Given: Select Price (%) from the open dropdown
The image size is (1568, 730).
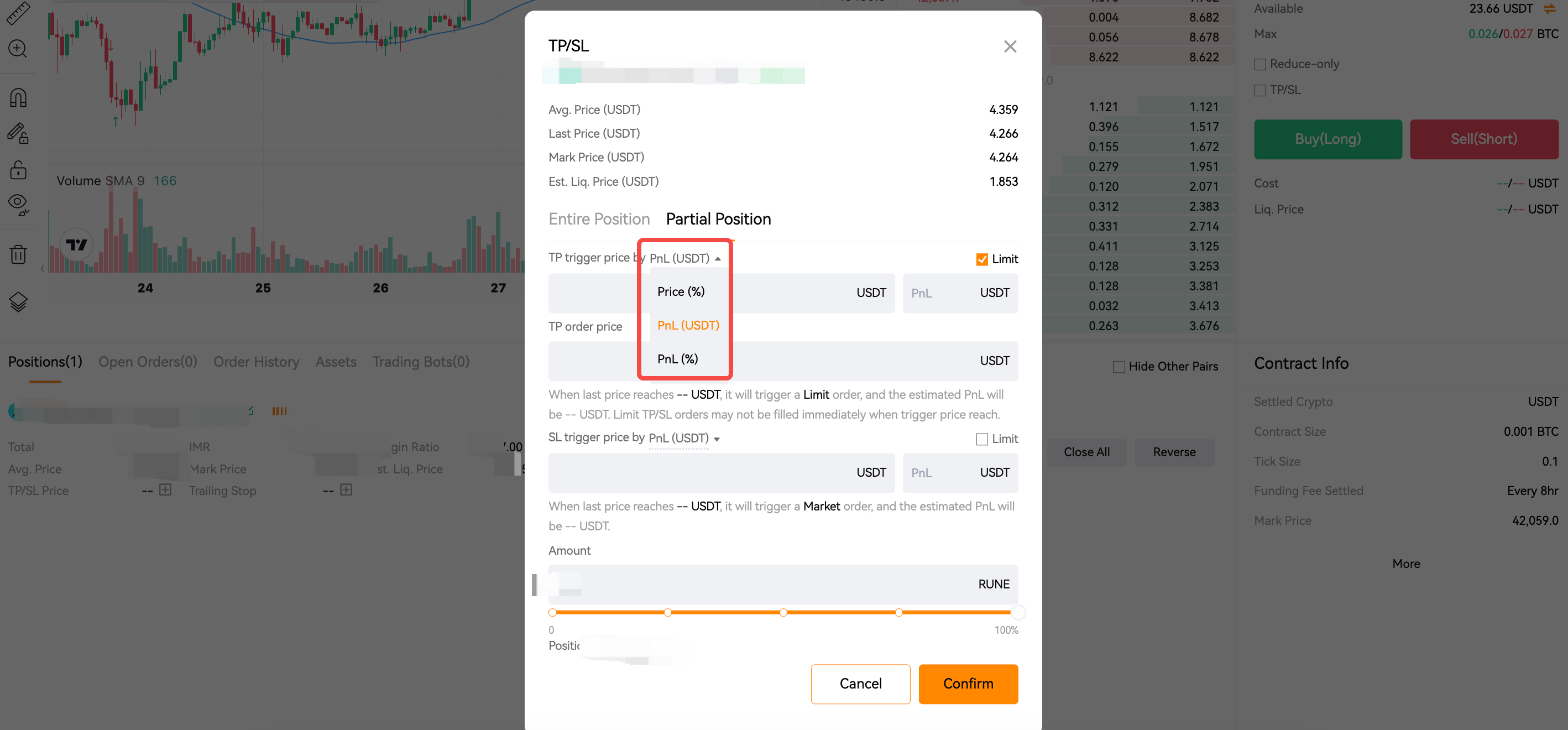Looking at the screenshot, I should (680, 291).
